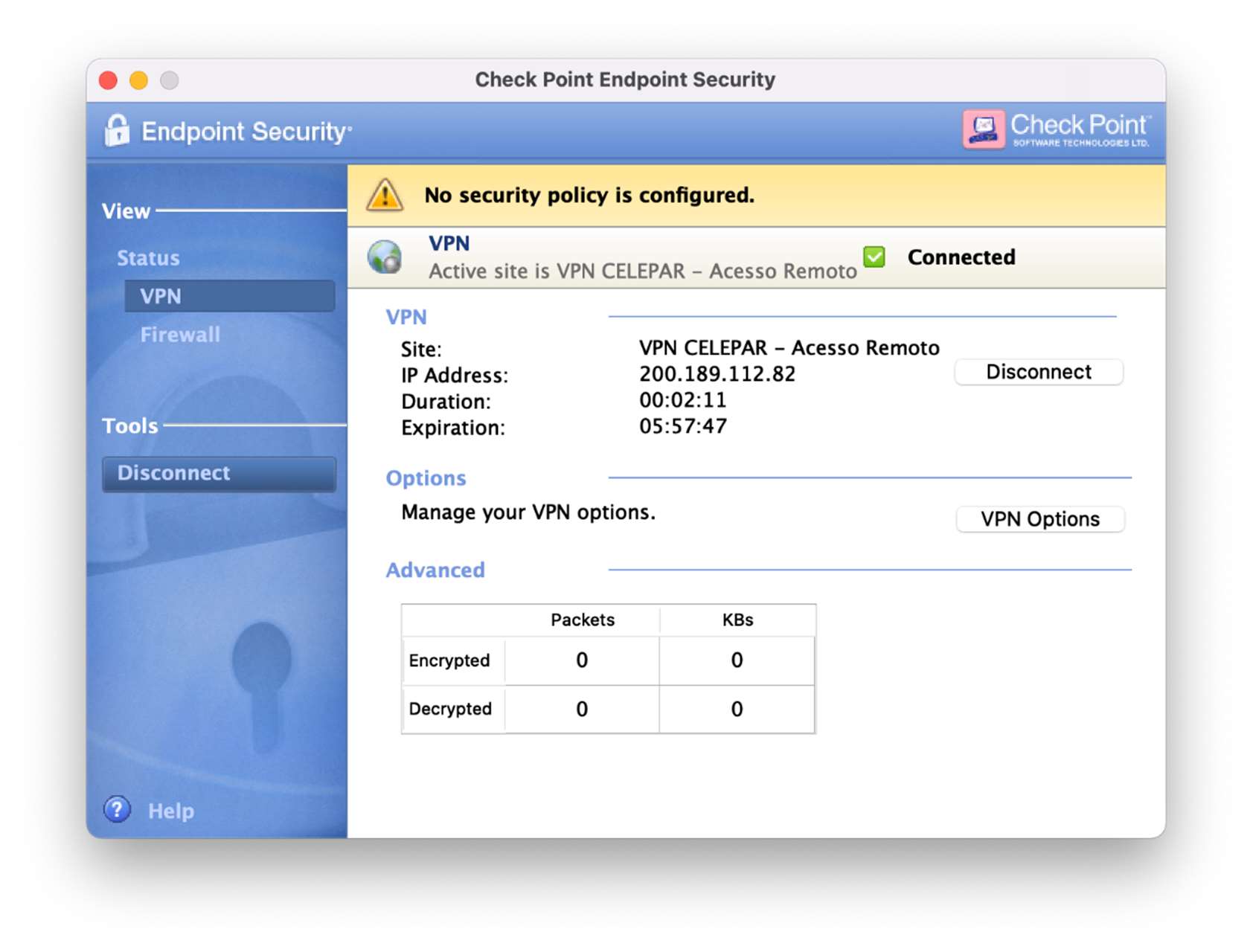The height and width of the screenshot is (952, 1253).
Task: Click the Packets column header
Action: pyautogui.click(x=583, y=620)
